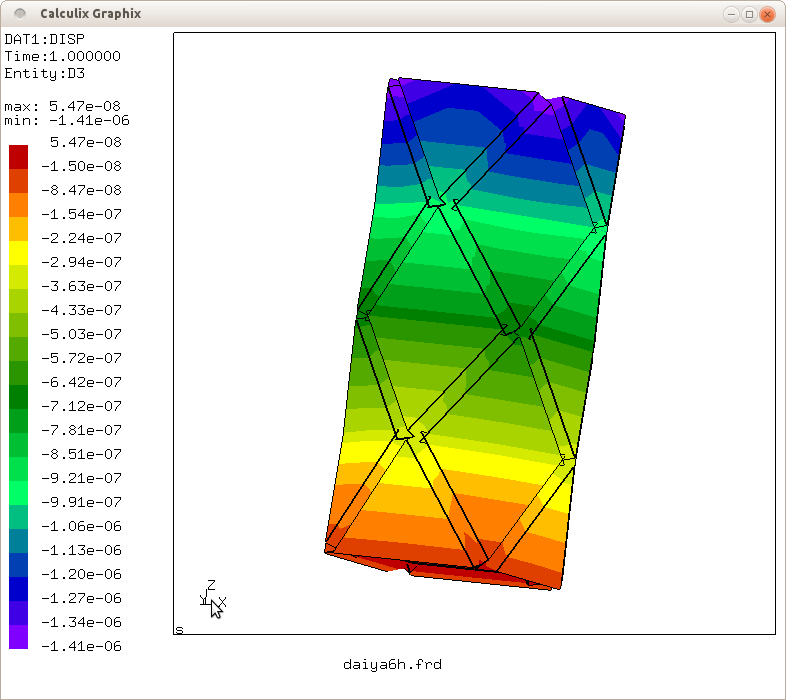The width and height of the screenshot is (786, 700).
Task: Click the 'Calculix Graphix' window title
Action: pos(91,14)
